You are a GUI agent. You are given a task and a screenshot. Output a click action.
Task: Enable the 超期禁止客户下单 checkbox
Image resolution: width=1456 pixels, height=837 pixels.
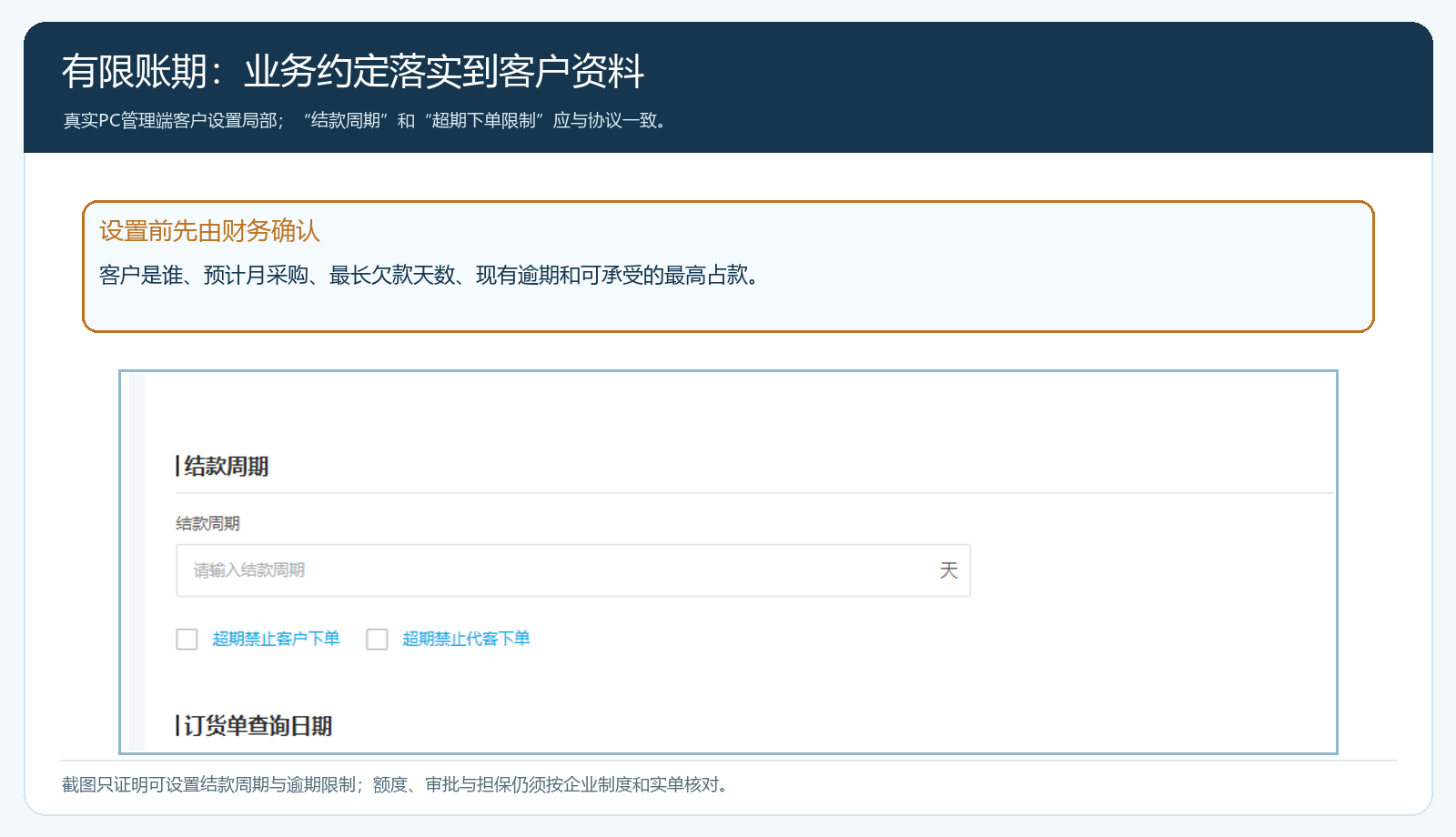point(187,639)
